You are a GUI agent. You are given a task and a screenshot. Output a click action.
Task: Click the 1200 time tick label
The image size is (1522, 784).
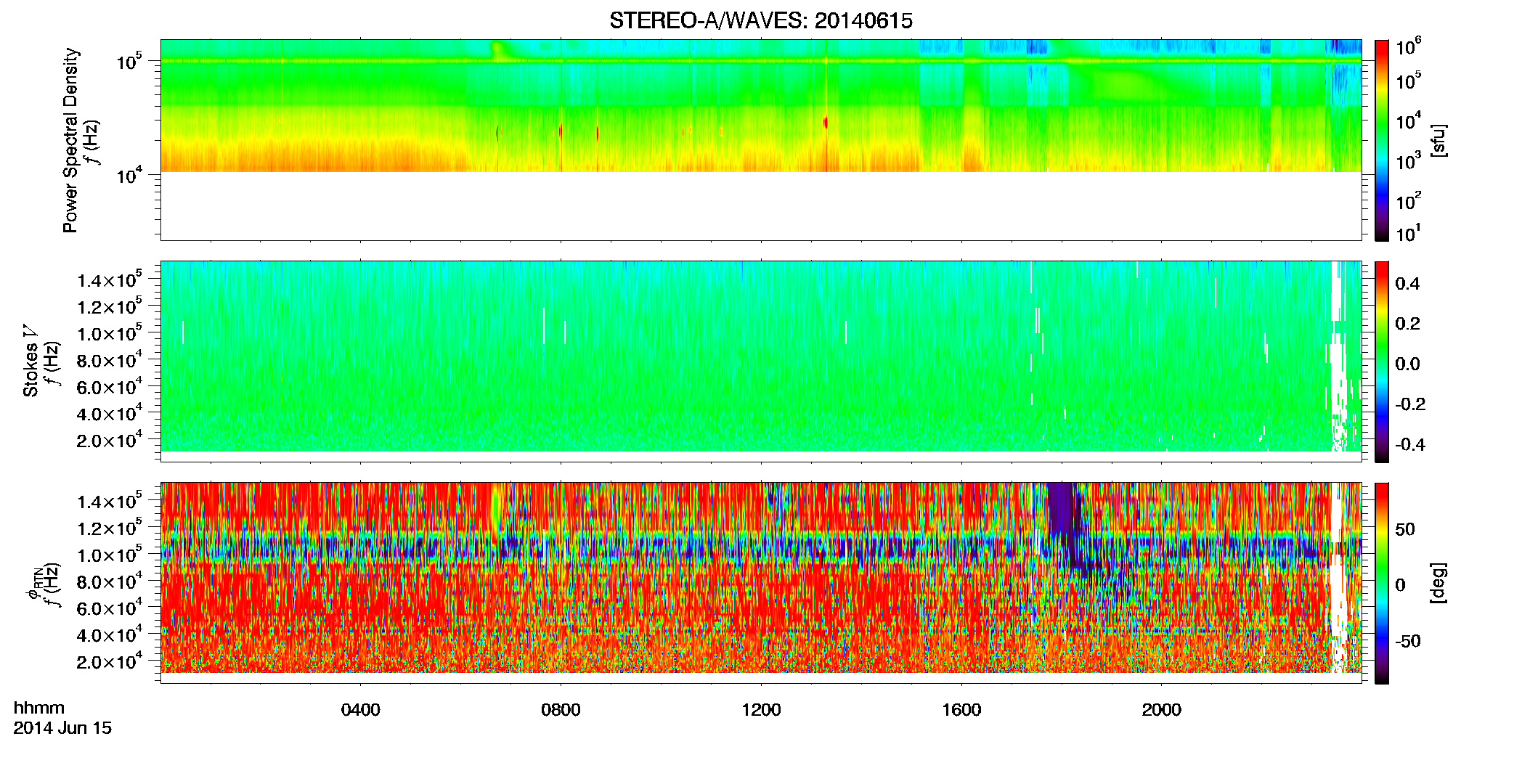[761, 710]
